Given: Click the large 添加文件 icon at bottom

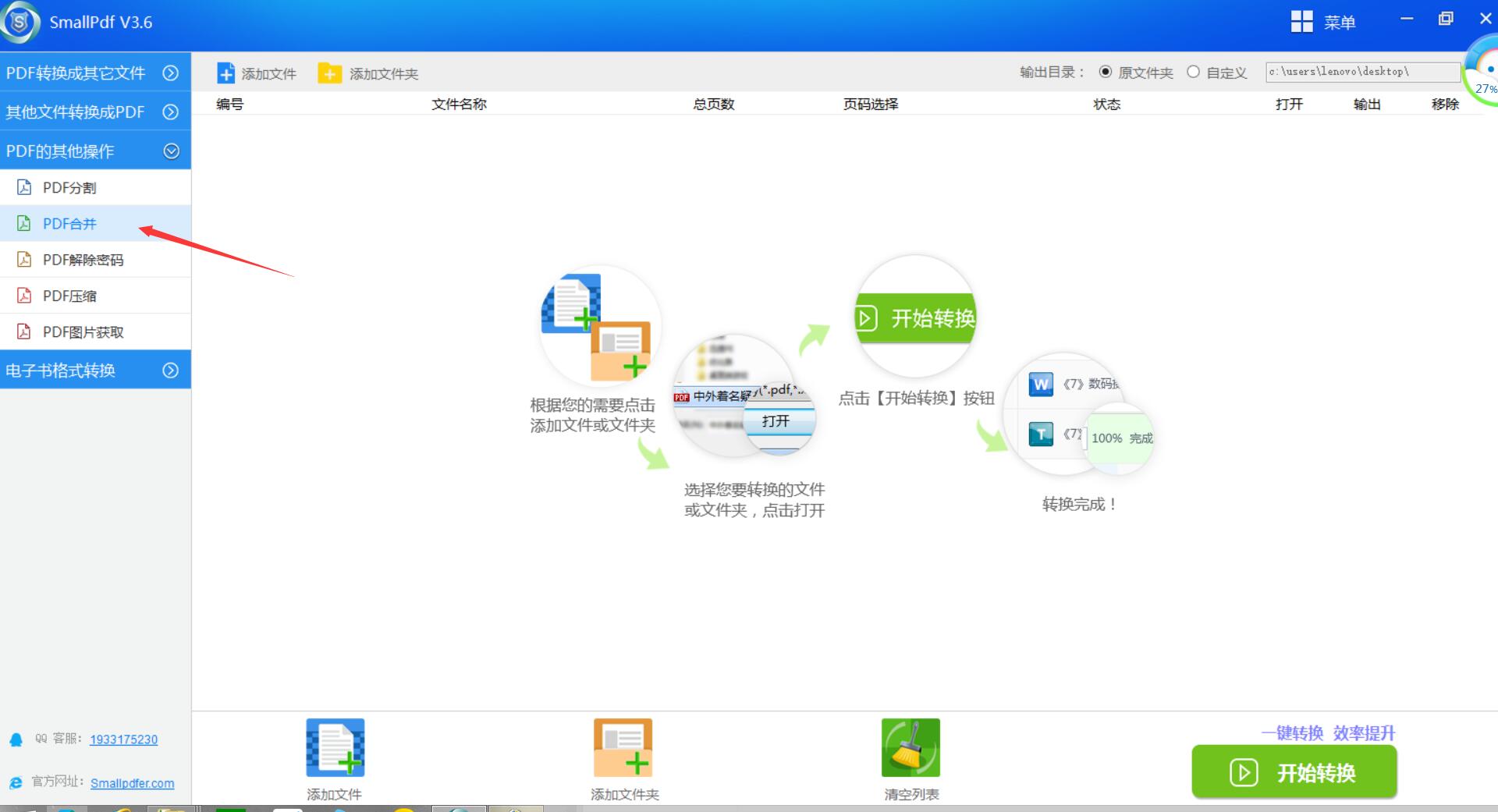Looking at the screenshot, I should tap(335, 747).
